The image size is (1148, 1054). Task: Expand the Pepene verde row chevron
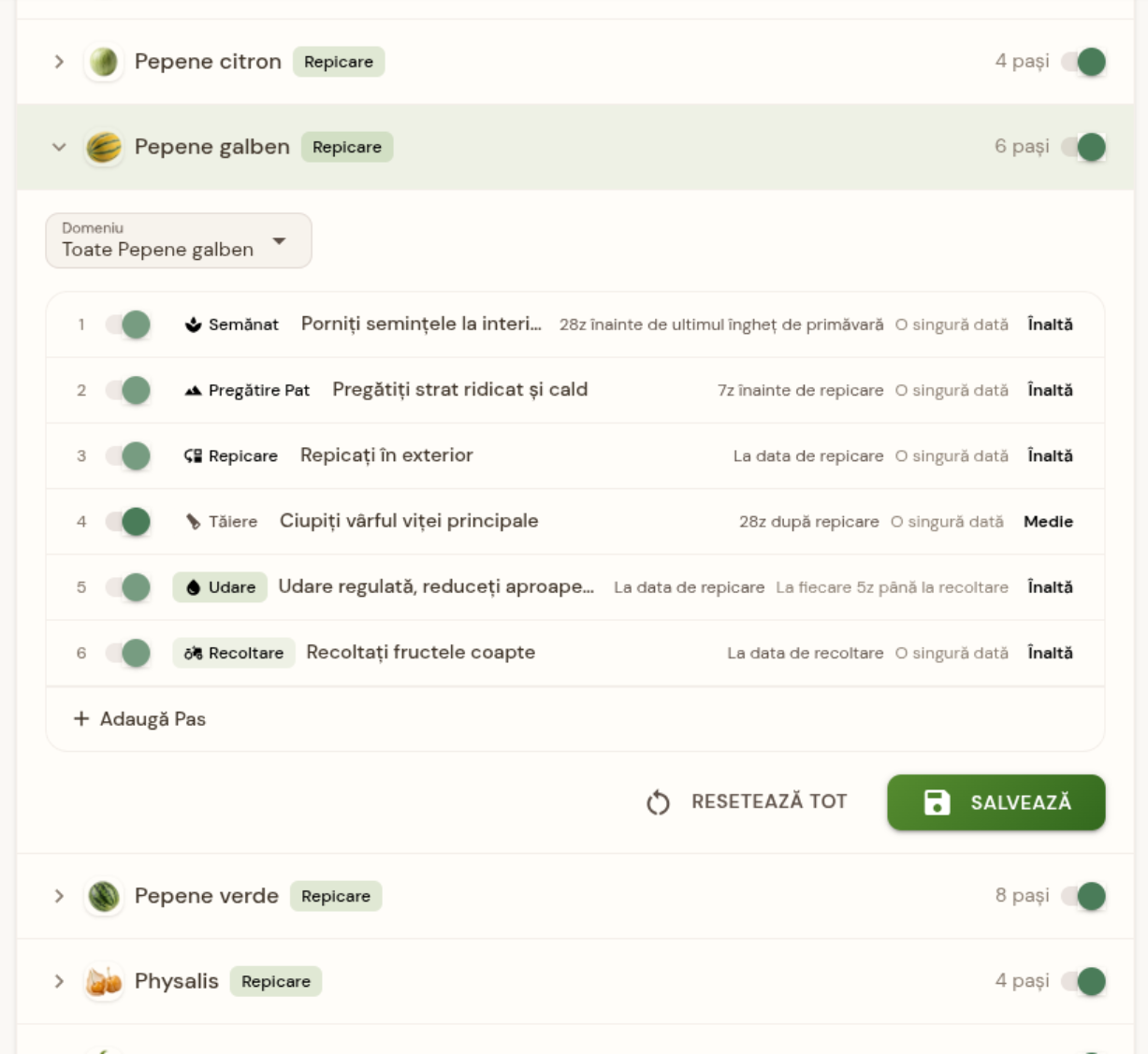(x=59, y=896)
